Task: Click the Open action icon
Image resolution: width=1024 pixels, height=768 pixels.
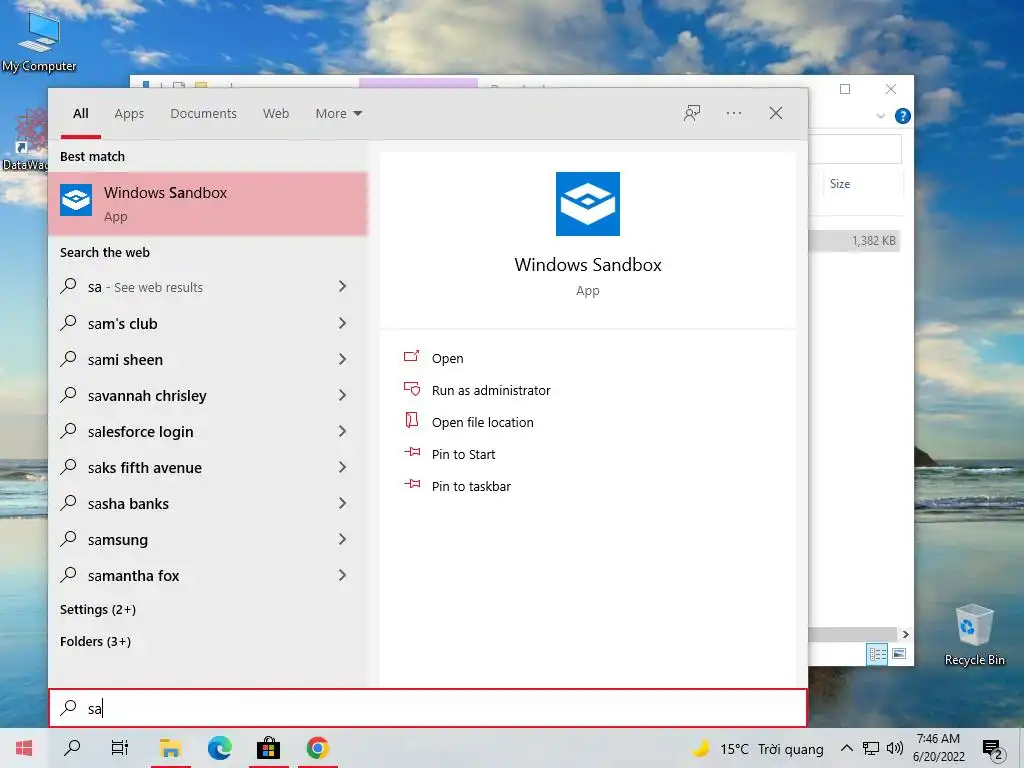Action: [411, 357]
